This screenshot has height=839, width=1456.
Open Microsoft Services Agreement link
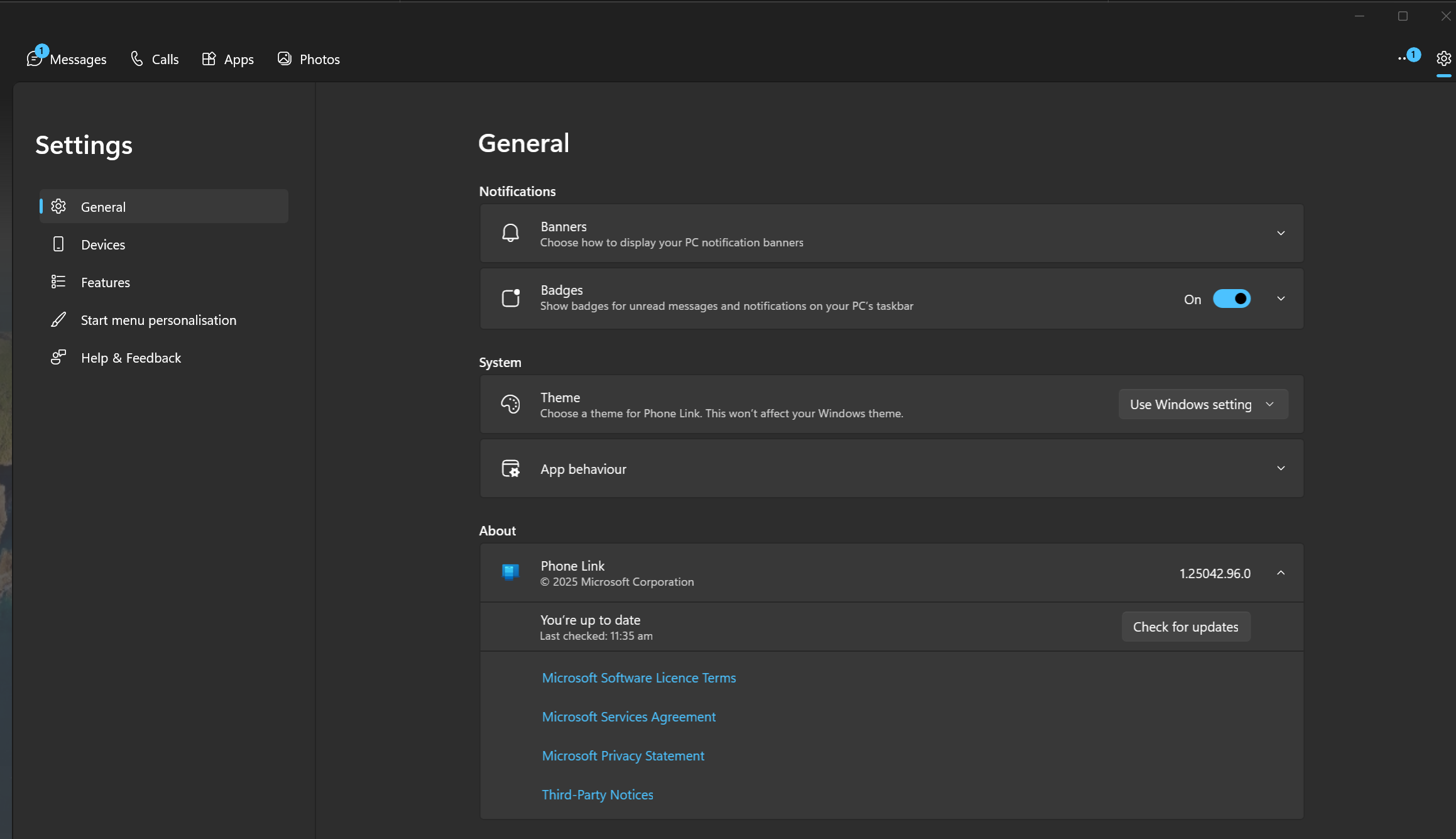tap(628, 716)
